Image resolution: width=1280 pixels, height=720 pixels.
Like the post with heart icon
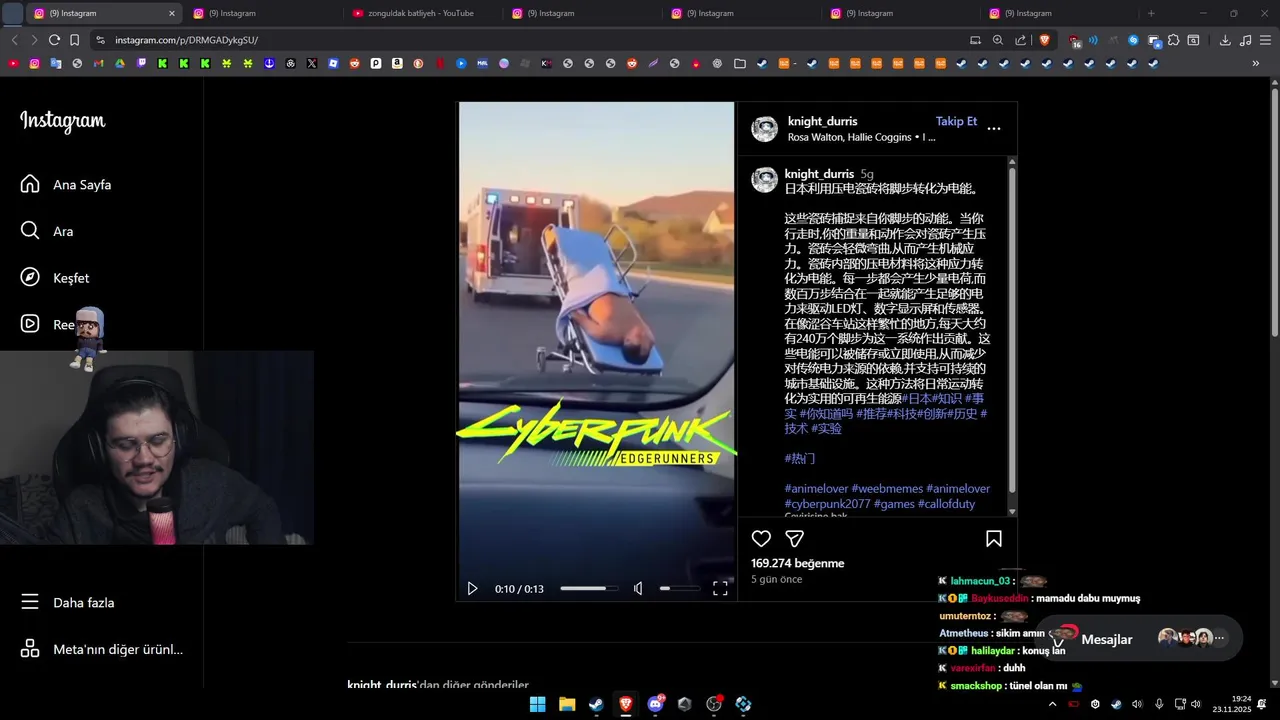[x=761, y=539]
